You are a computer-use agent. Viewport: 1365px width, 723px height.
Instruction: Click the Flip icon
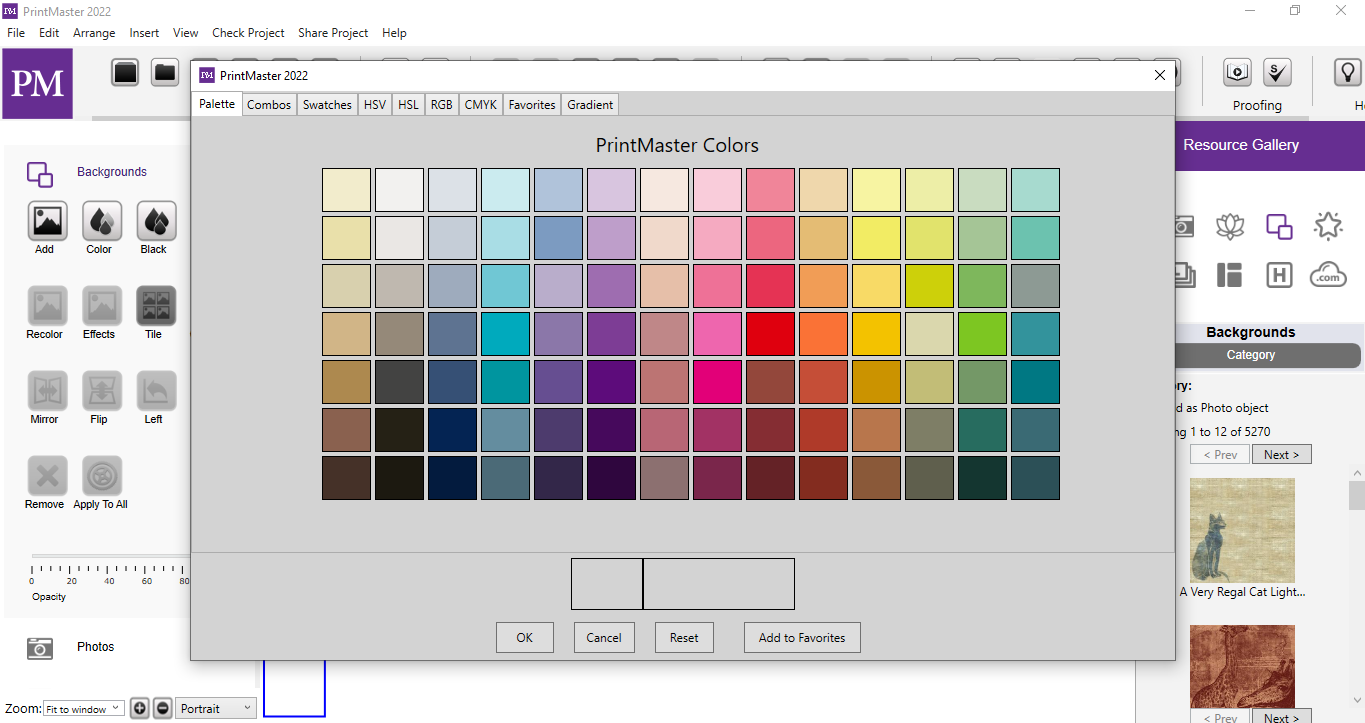click(102, 391)
